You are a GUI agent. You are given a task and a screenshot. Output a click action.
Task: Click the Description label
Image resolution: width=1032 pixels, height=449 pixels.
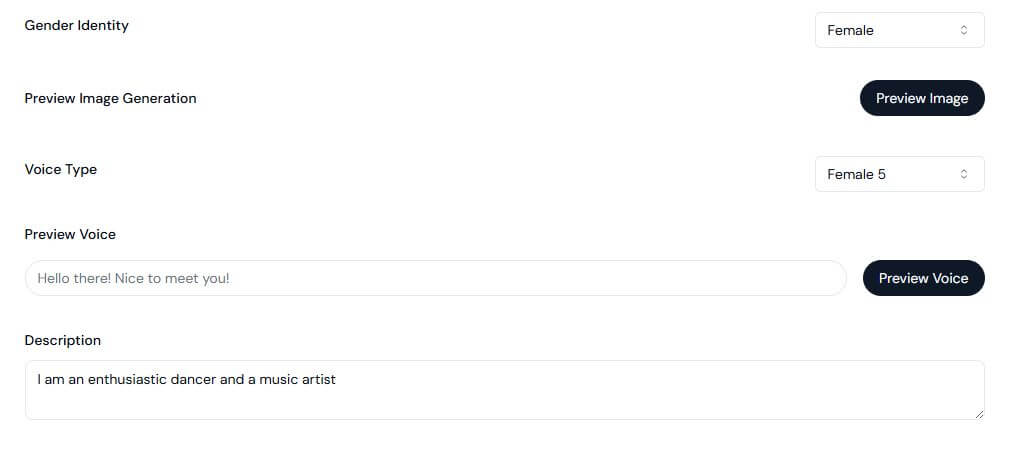63,340
